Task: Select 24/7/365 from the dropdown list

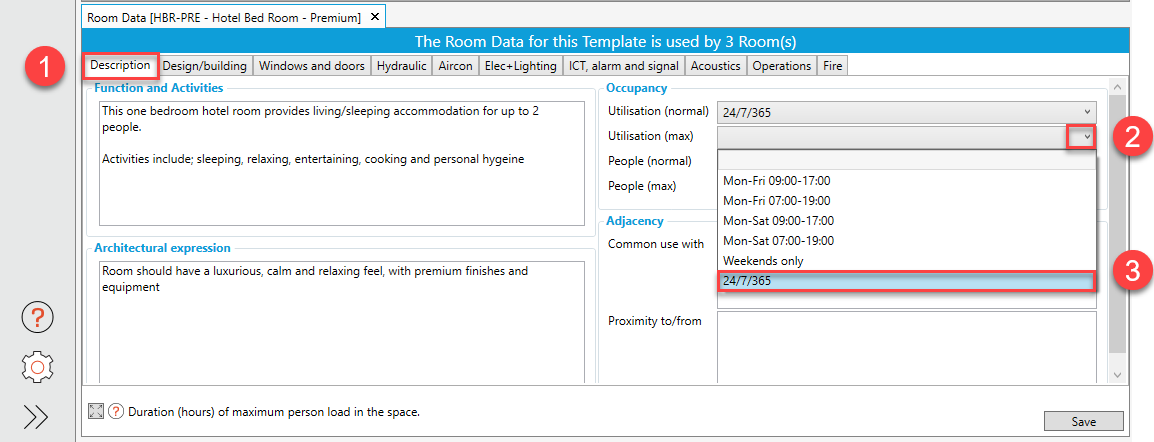Action: (907, 282)
